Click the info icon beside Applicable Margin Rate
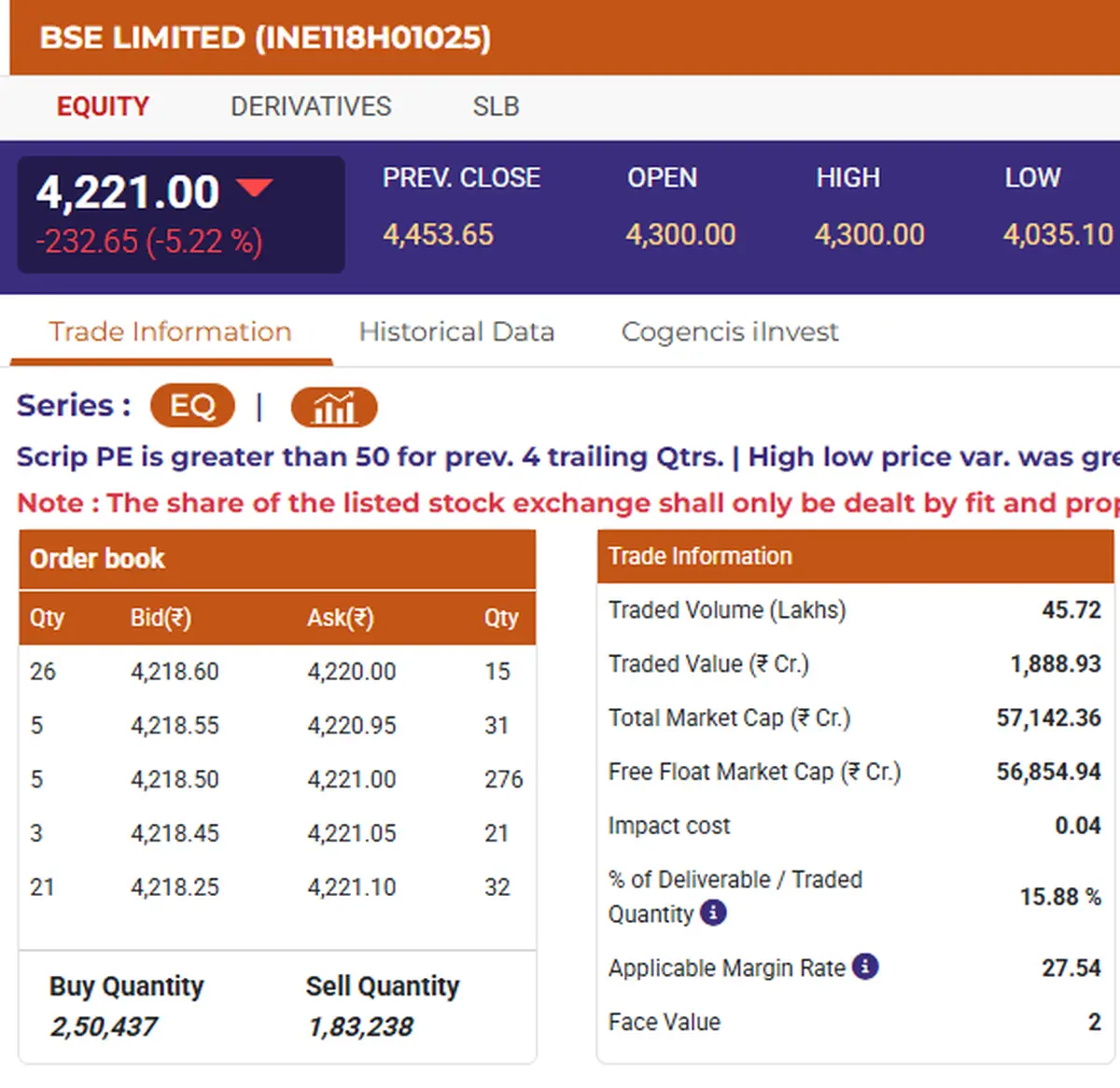This screenshot has width=1120, height=1088. click(x=865, y=967)
